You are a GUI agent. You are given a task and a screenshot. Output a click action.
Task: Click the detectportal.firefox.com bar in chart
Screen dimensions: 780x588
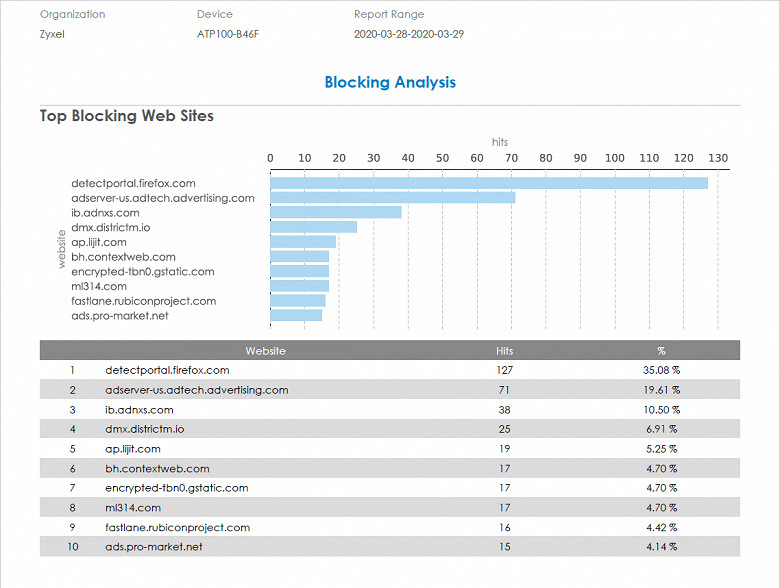489,183
